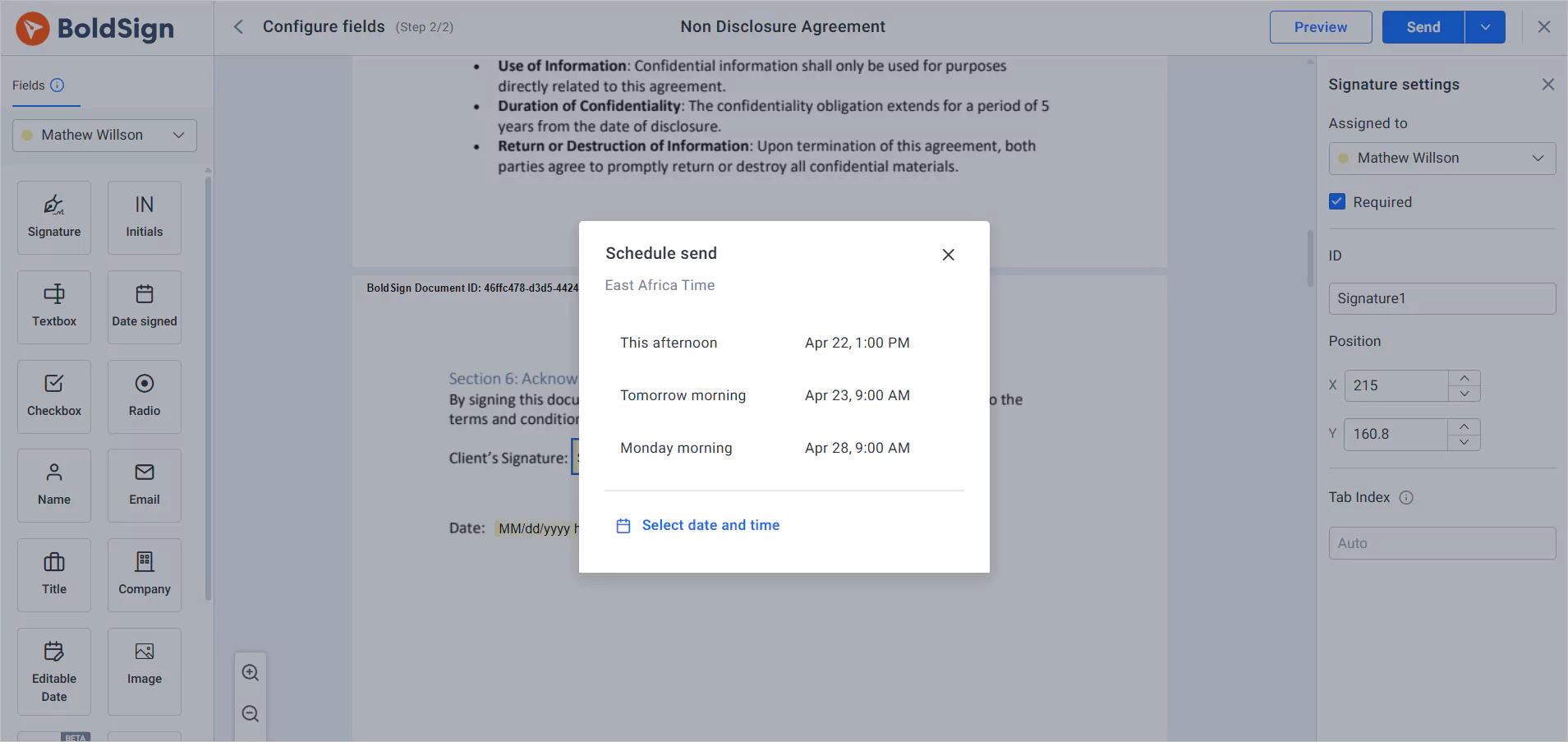The image size is (1568, 742).
Task: Click the Tab Index Auto input
Action: coord(1442,543)
